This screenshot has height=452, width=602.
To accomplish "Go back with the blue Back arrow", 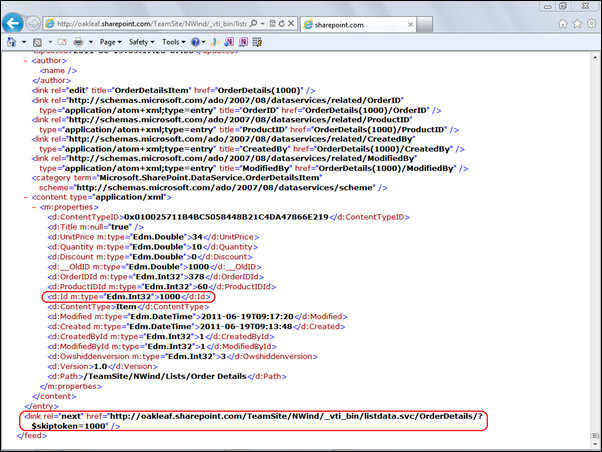I will click(x=13, y=23).
